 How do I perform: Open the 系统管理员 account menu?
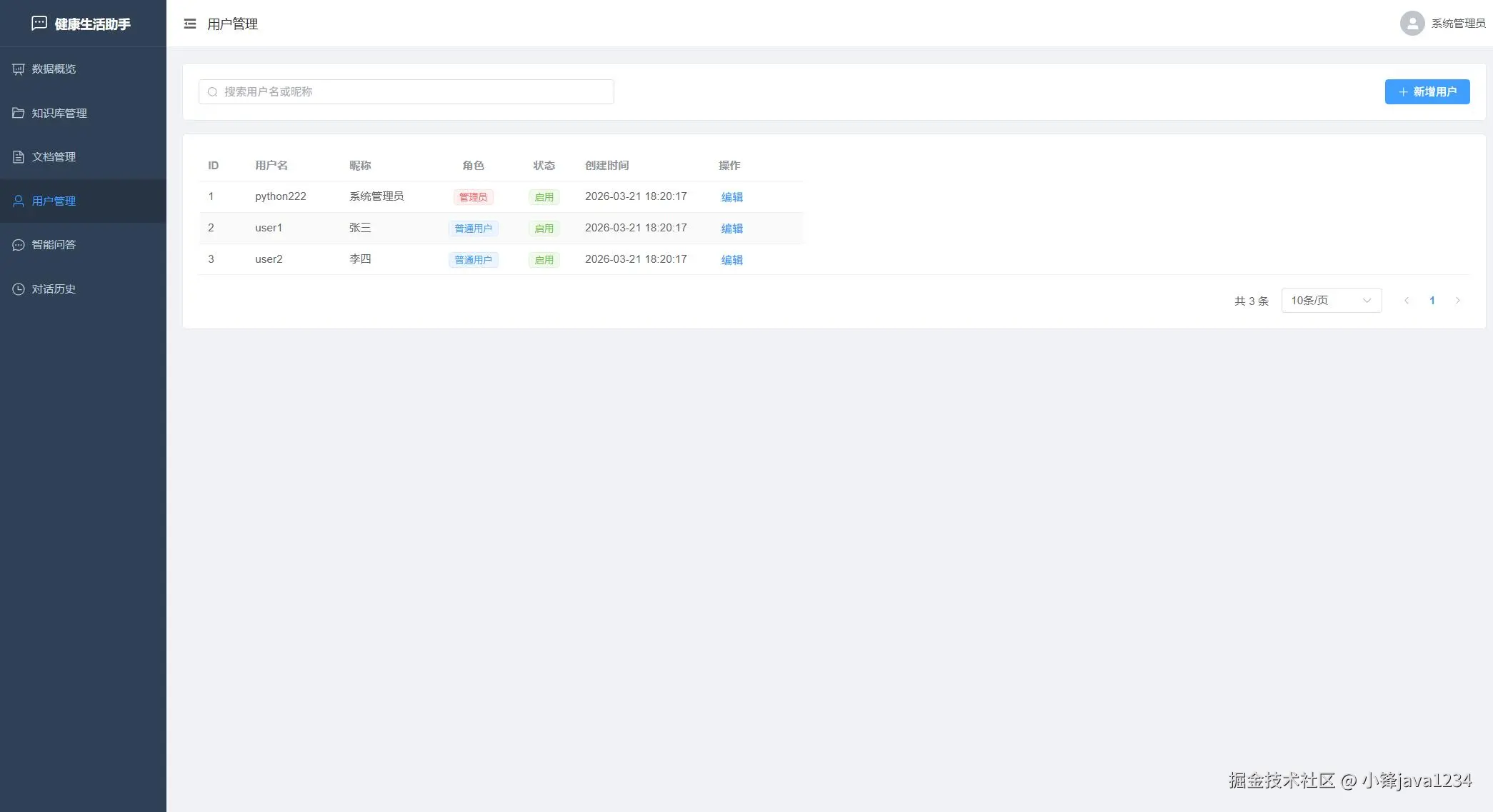(x=1457, y=24)
